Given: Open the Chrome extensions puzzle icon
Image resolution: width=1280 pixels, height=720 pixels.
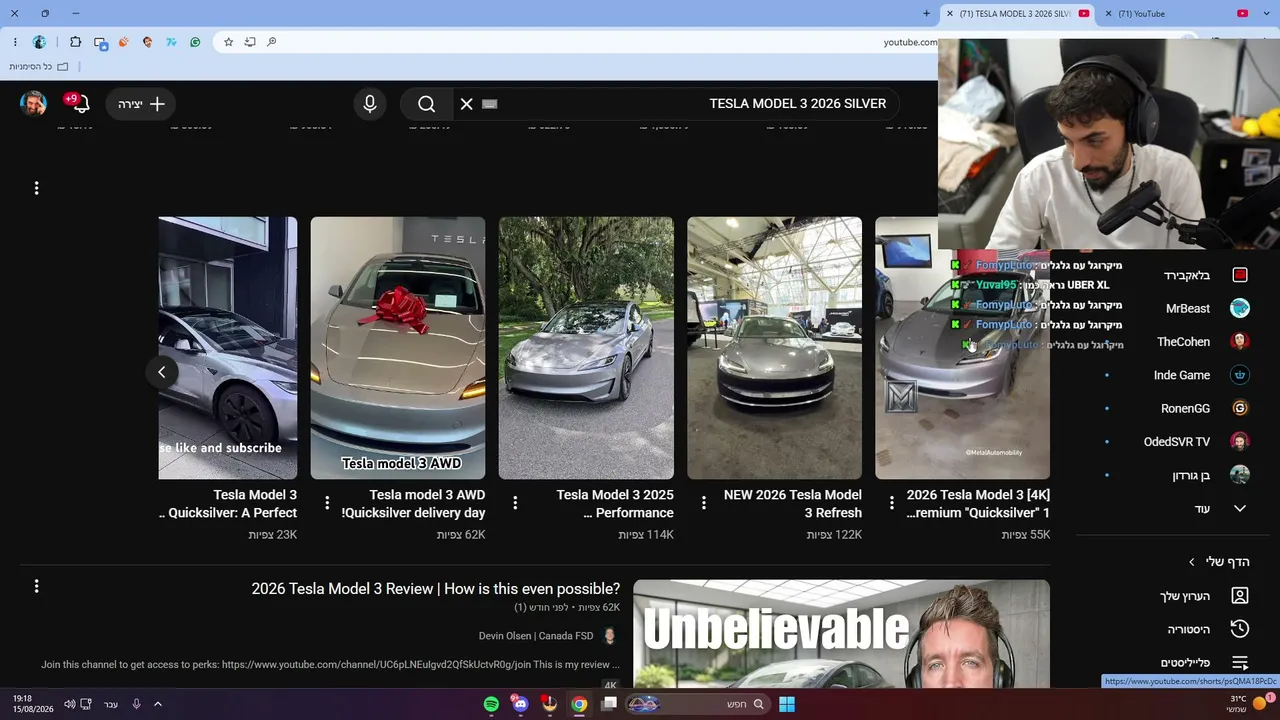Looking at the screenshot, I should (x=75, y=42).
